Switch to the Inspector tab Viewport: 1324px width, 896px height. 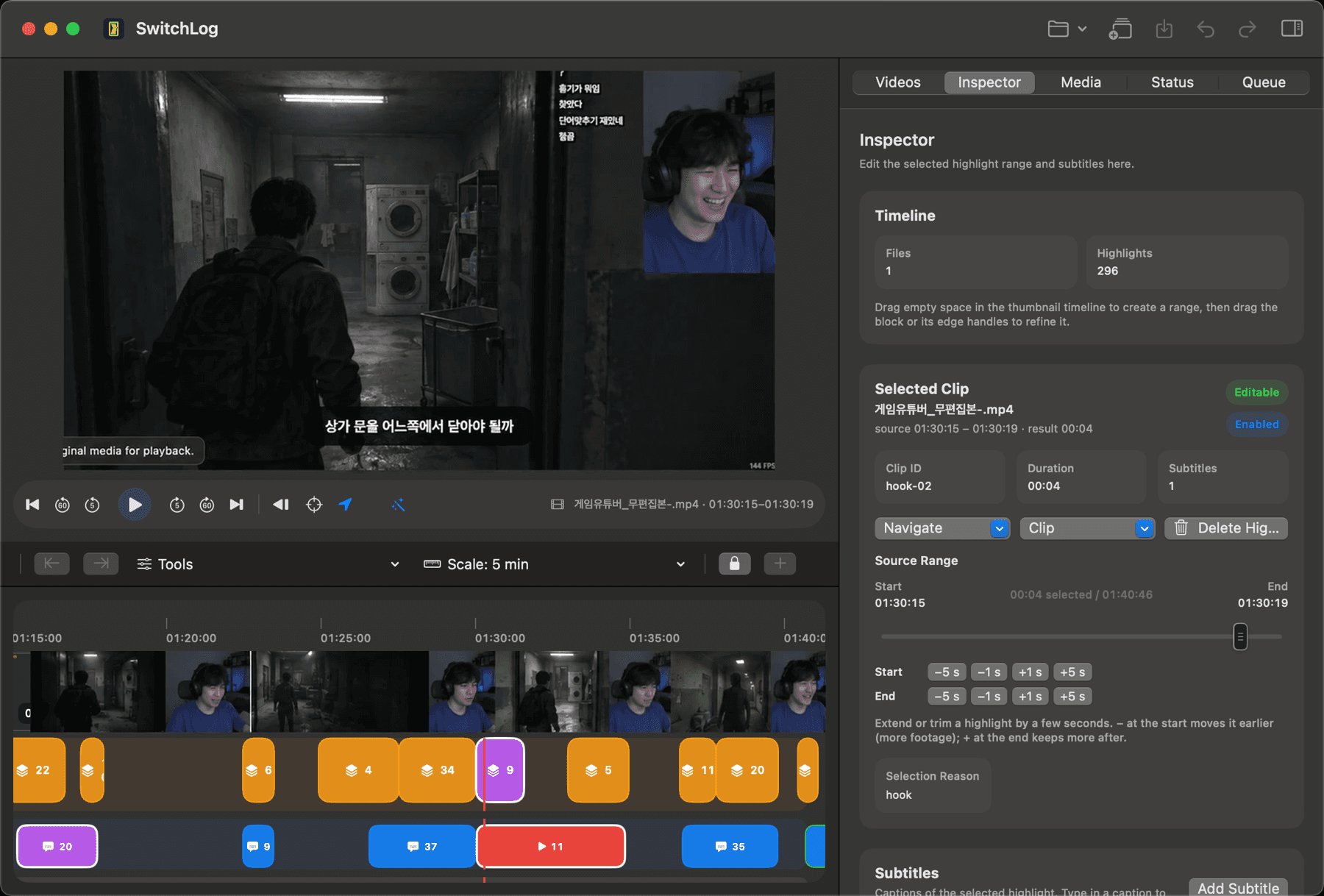pyautogui.click(x=989, y=82)
